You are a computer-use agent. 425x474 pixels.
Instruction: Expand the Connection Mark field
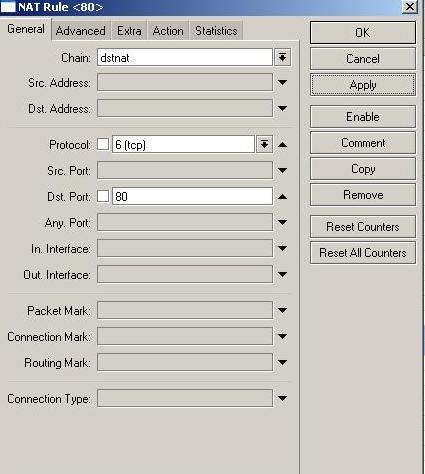coord(282,336)
